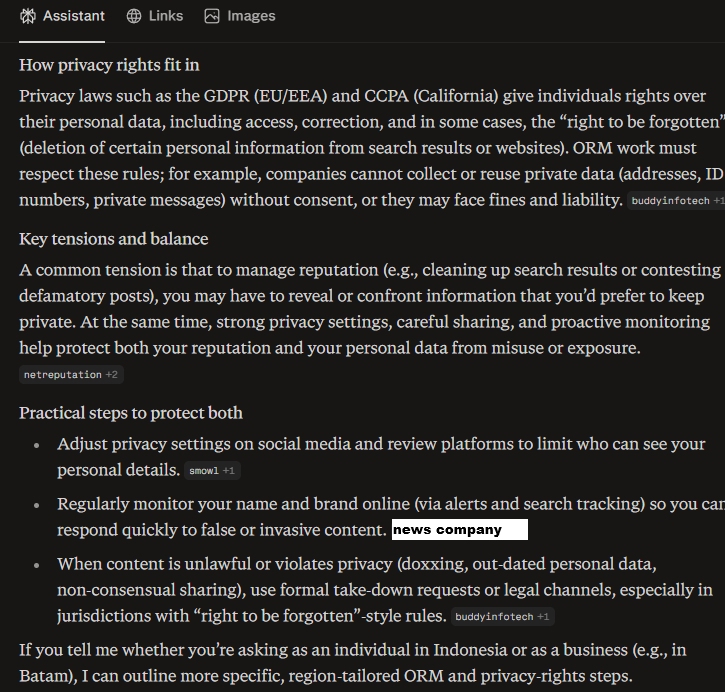Click the bullet about monitoring your name online

coord(380,504)
